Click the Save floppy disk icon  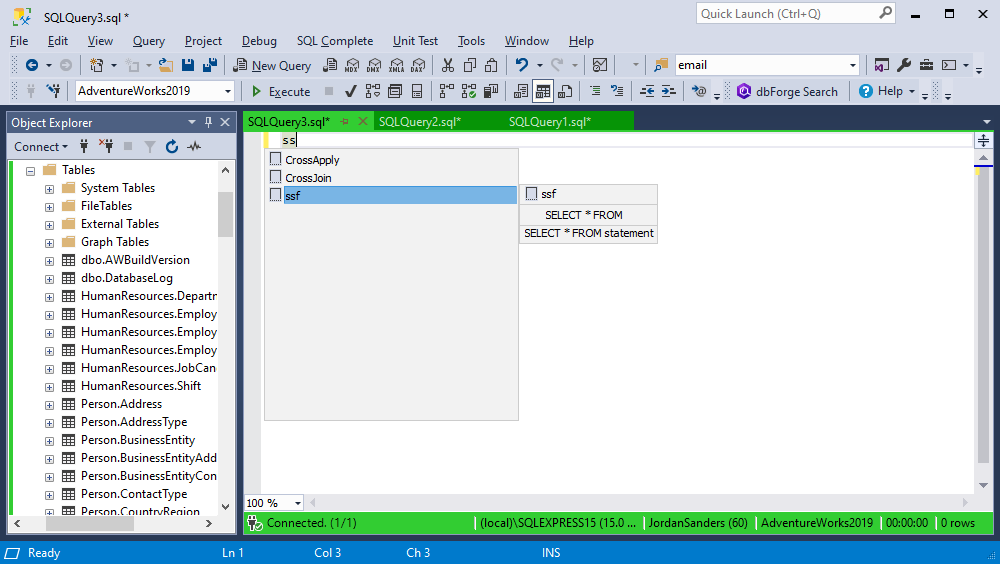pos(188,65)
